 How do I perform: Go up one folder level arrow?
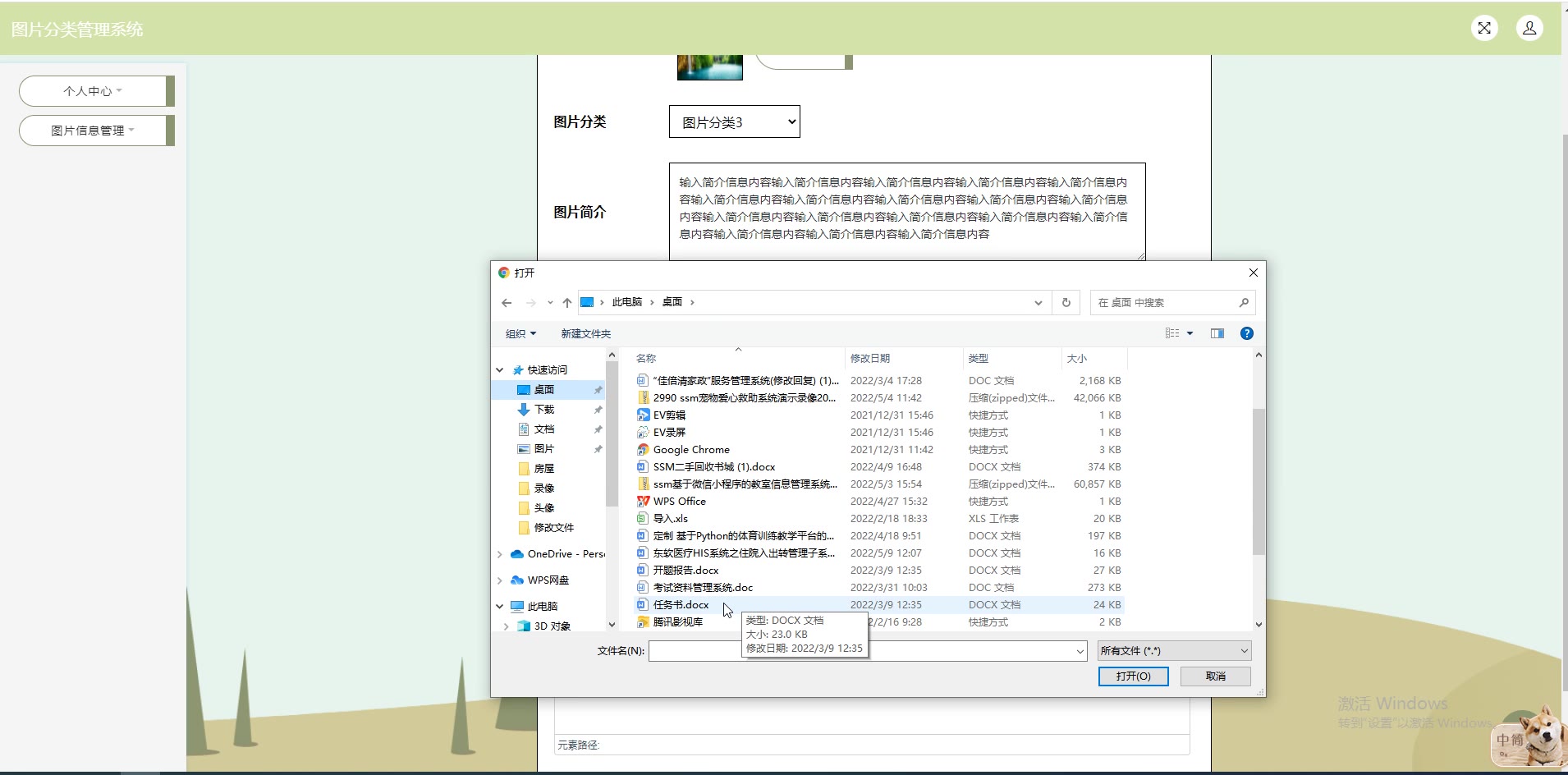567,303
